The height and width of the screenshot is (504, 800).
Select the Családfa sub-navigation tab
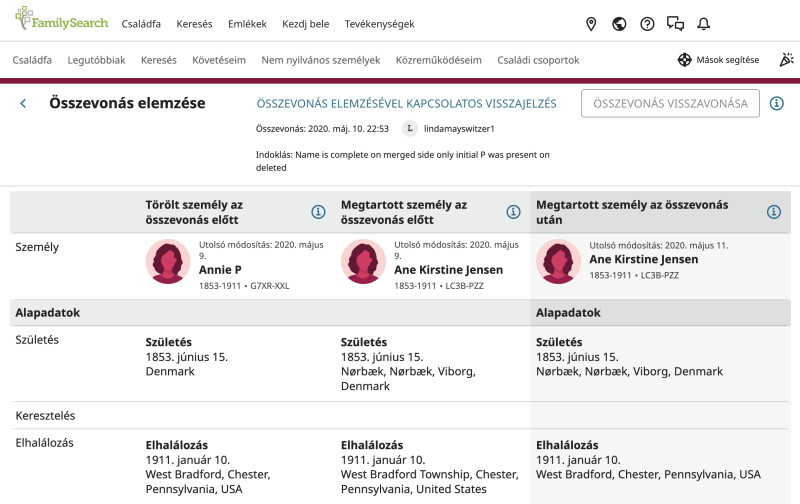pos(32,60)
